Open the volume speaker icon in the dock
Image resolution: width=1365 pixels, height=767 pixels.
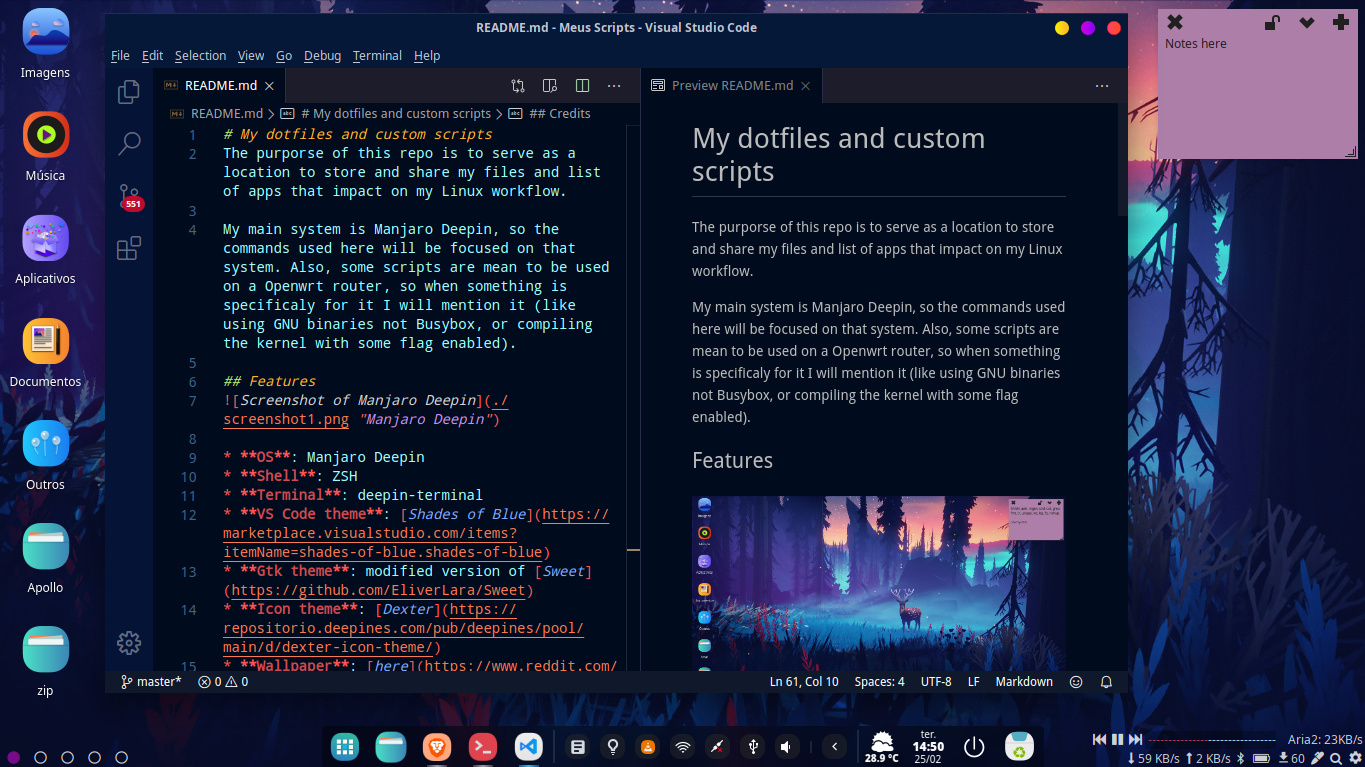coord(786,746)
